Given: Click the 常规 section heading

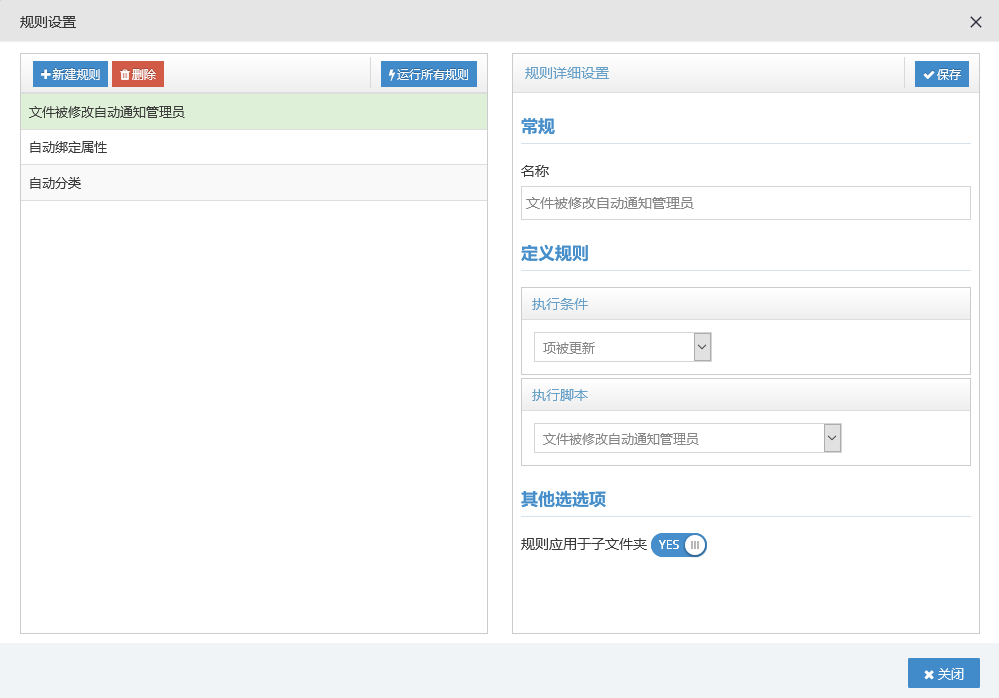Looking at the screenshot, I should coord(538,126).
